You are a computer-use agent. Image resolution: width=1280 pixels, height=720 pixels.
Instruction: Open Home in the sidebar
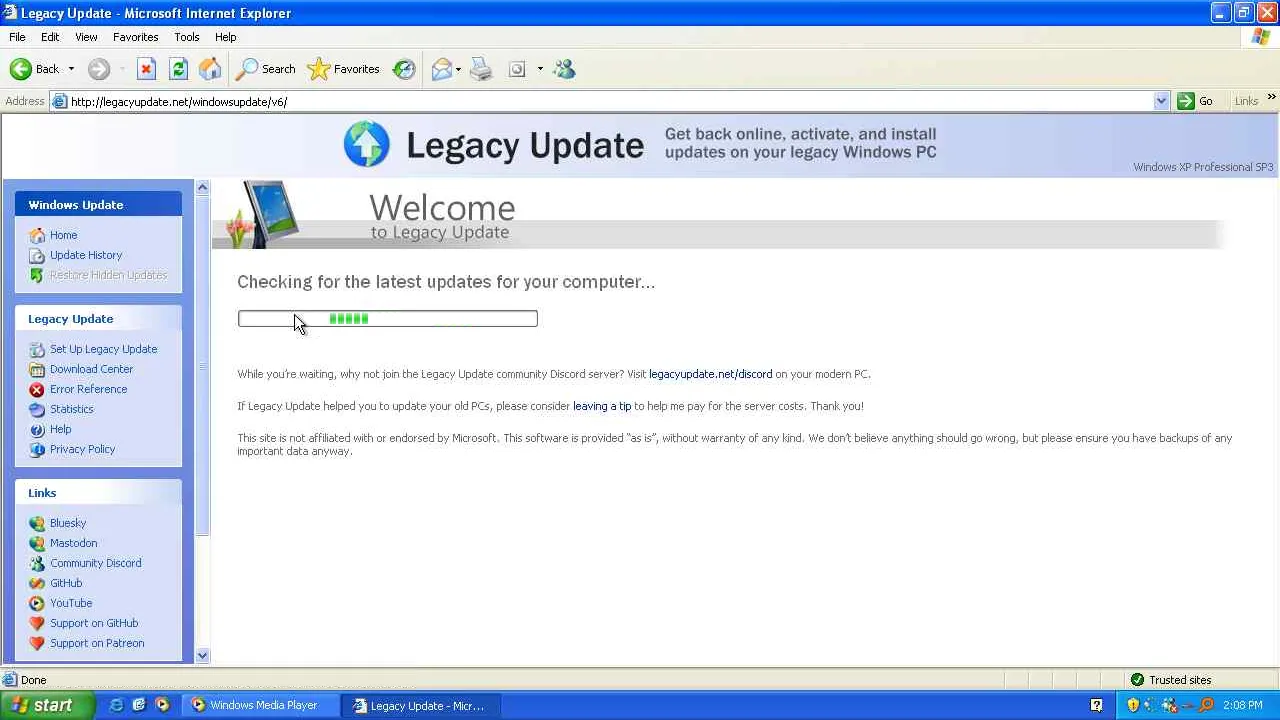[x=63, y=235]
